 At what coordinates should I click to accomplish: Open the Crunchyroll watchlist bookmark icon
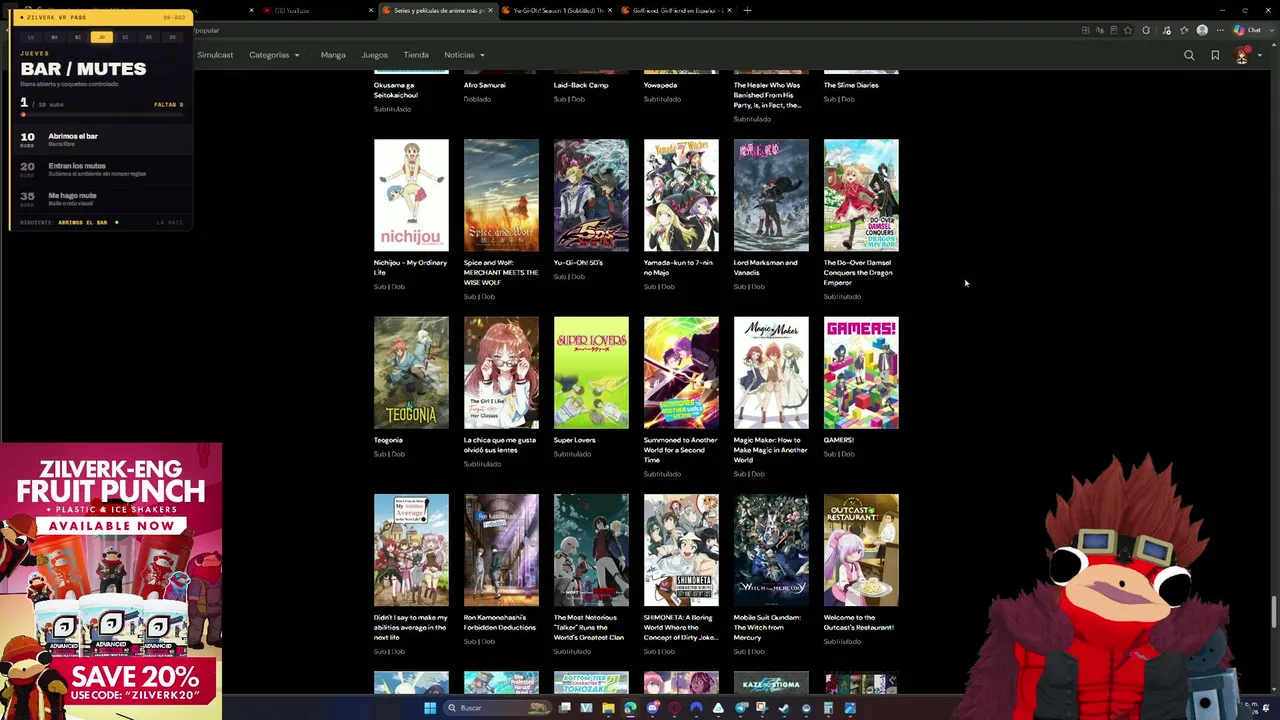tap(1215, 55)
